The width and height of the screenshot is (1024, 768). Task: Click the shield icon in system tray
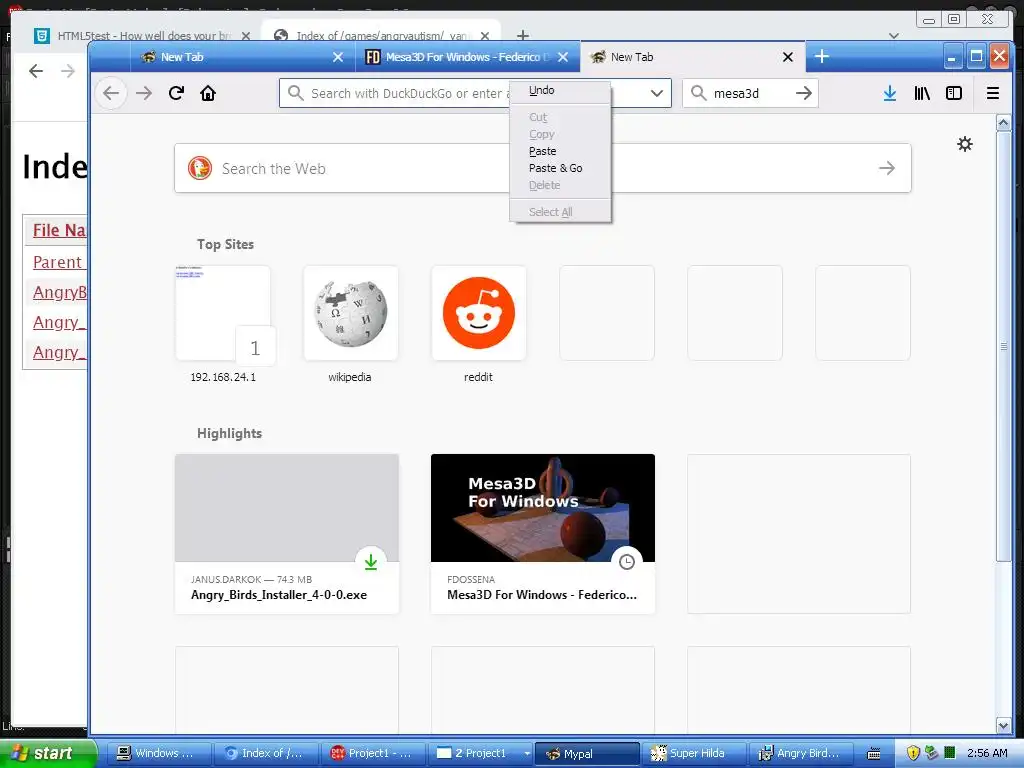coord(913,753)
